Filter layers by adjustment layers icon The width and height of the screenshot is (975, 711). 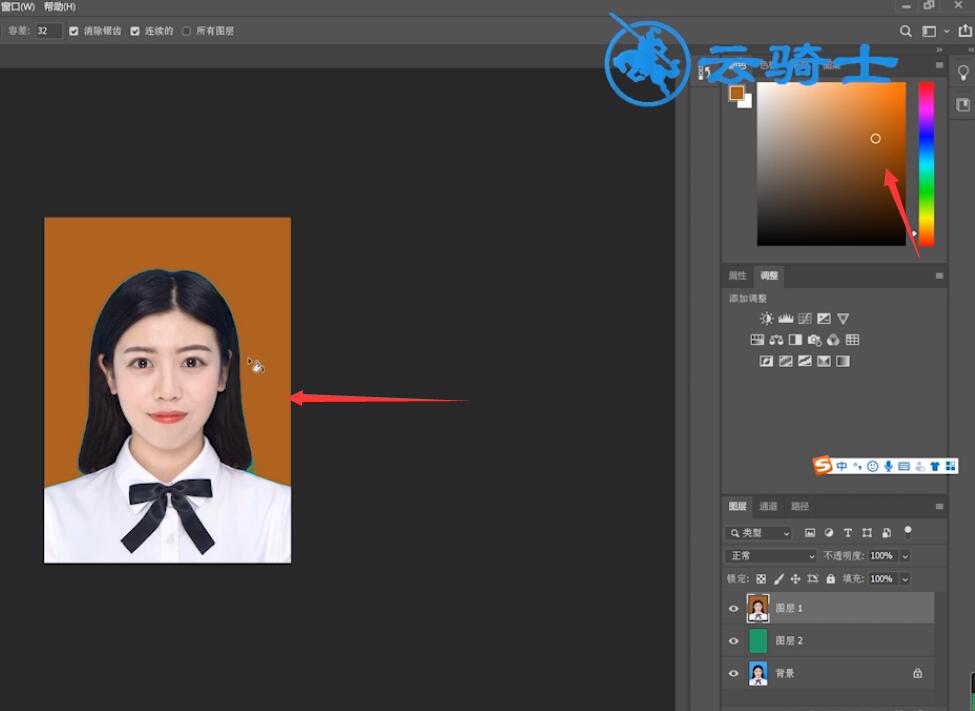829,532
